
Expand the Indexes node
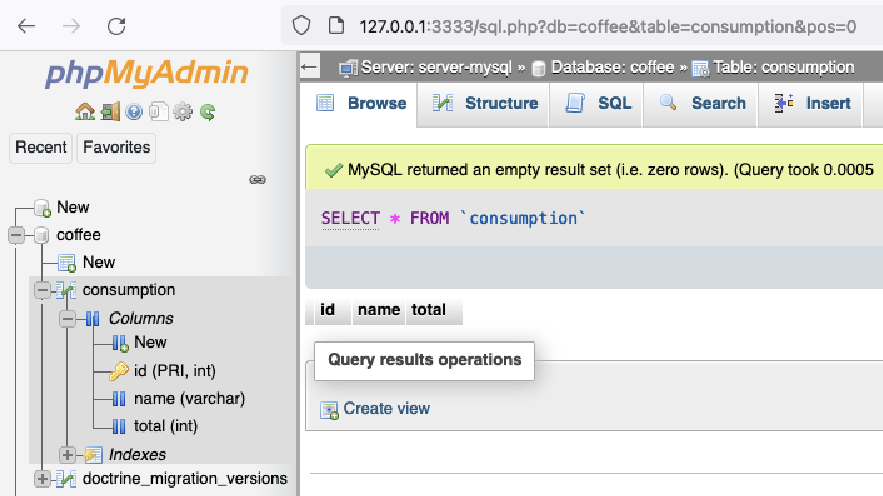pyautogui.click(x=68, y=454)
